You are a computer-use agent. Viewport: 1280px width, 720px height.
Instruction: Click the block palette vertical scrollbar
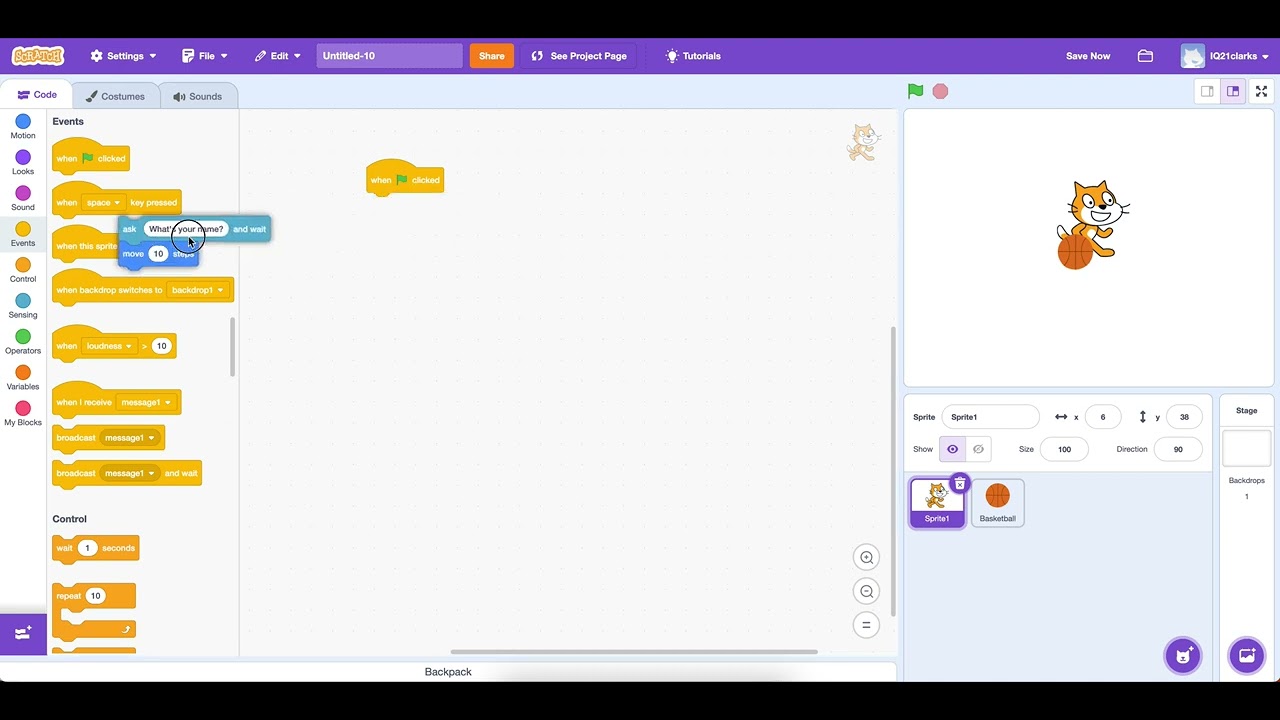[233, 347]
